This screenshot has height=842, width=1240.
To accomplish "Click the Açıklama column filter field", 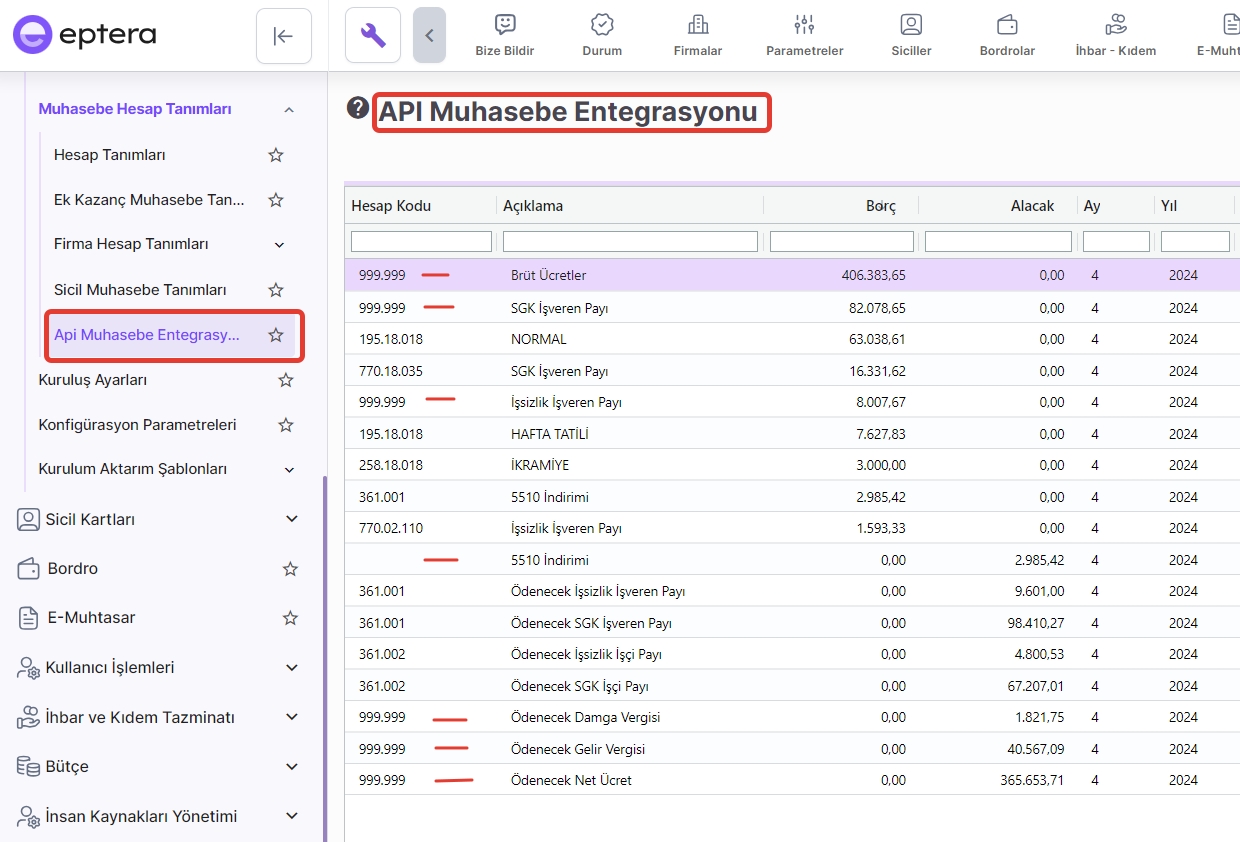I will [630, 242].
